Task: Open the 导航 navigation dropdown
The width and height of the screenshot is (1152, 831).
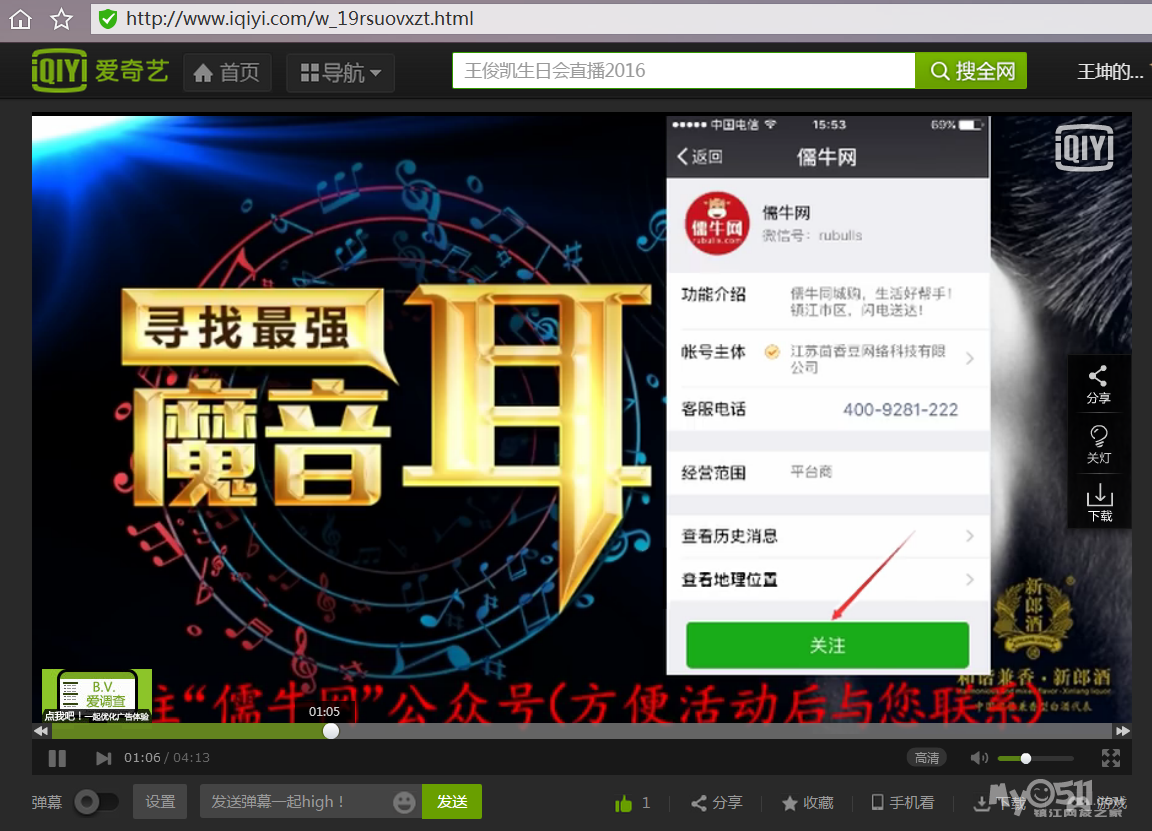Action: coord(340,71)
